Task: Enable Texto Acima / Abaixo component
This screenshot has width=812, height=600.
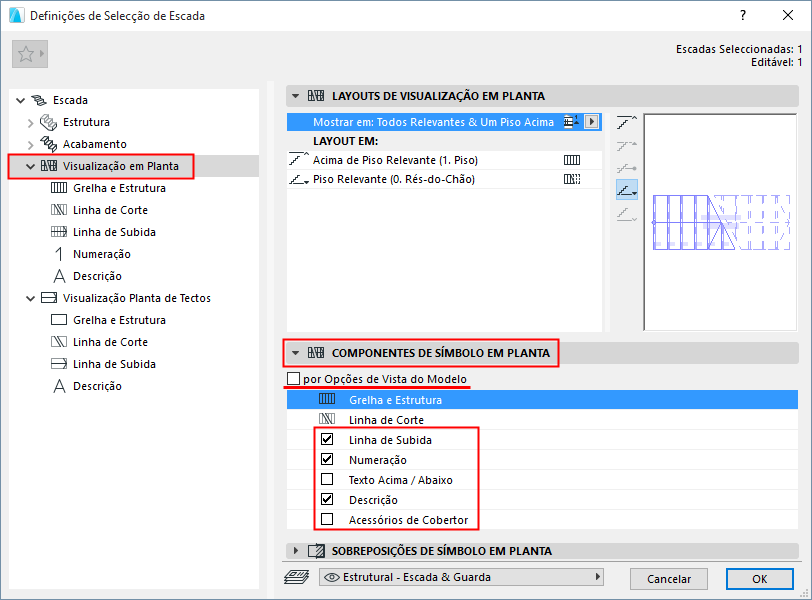Action: coord(327,479)
